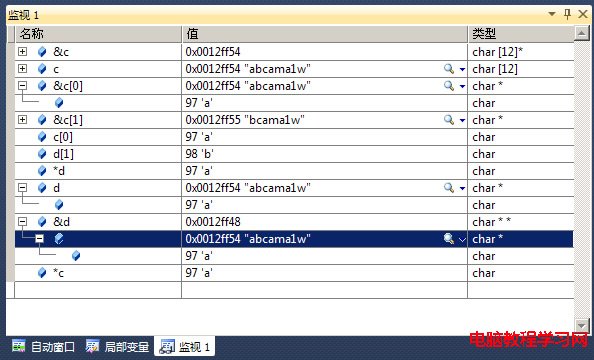
Task: Click the variable cube icon beside &c[1]
Action: click(x=42, y=120)
